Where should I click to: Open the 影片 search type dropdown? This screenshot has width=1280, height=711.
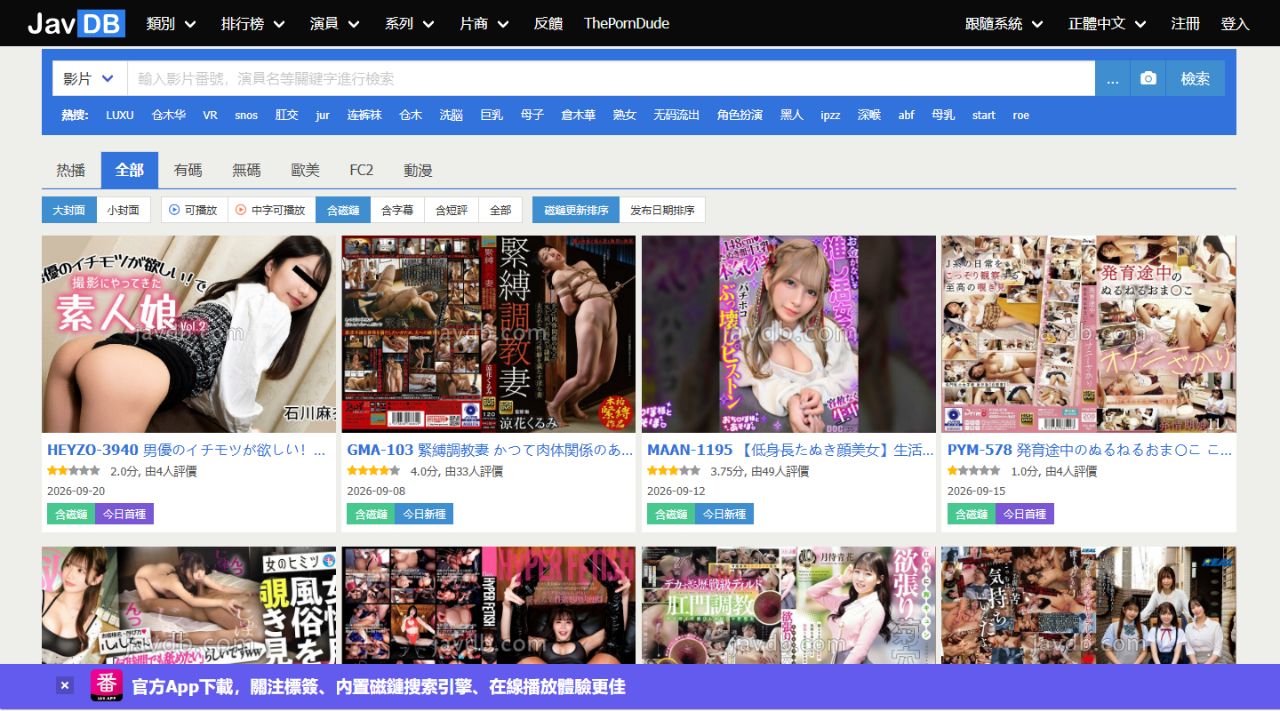click(90, 78)
